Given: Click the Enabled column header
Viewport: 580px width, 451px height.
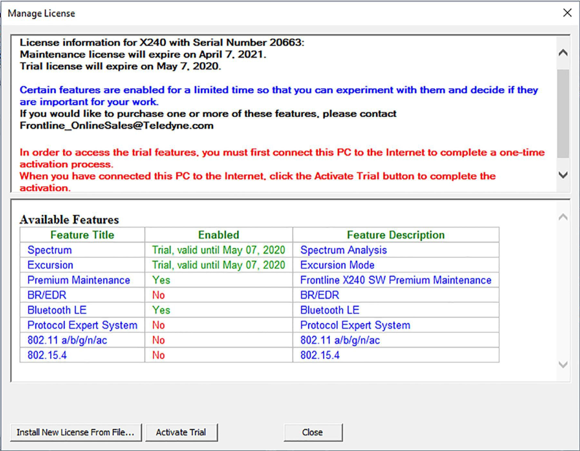Looking at the screenshot, I should pyautogui.click(x=219, y=235).
